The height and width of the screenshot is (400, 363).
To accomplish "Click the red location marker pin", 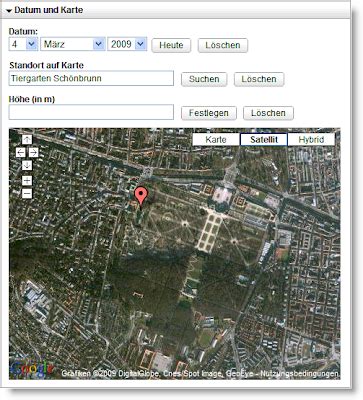I will click(x=141, y=197).
